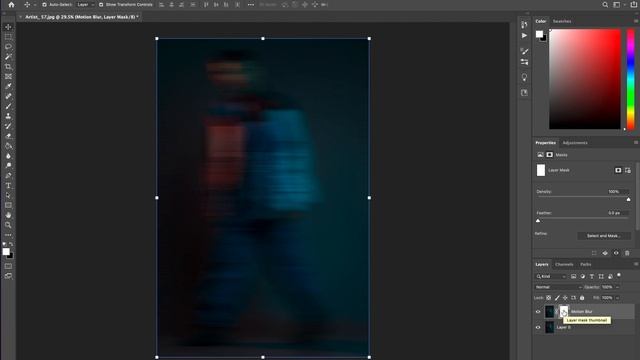Open the Fill value dropdown arrow
Screen dimensions: 640x360
point(617,298)
